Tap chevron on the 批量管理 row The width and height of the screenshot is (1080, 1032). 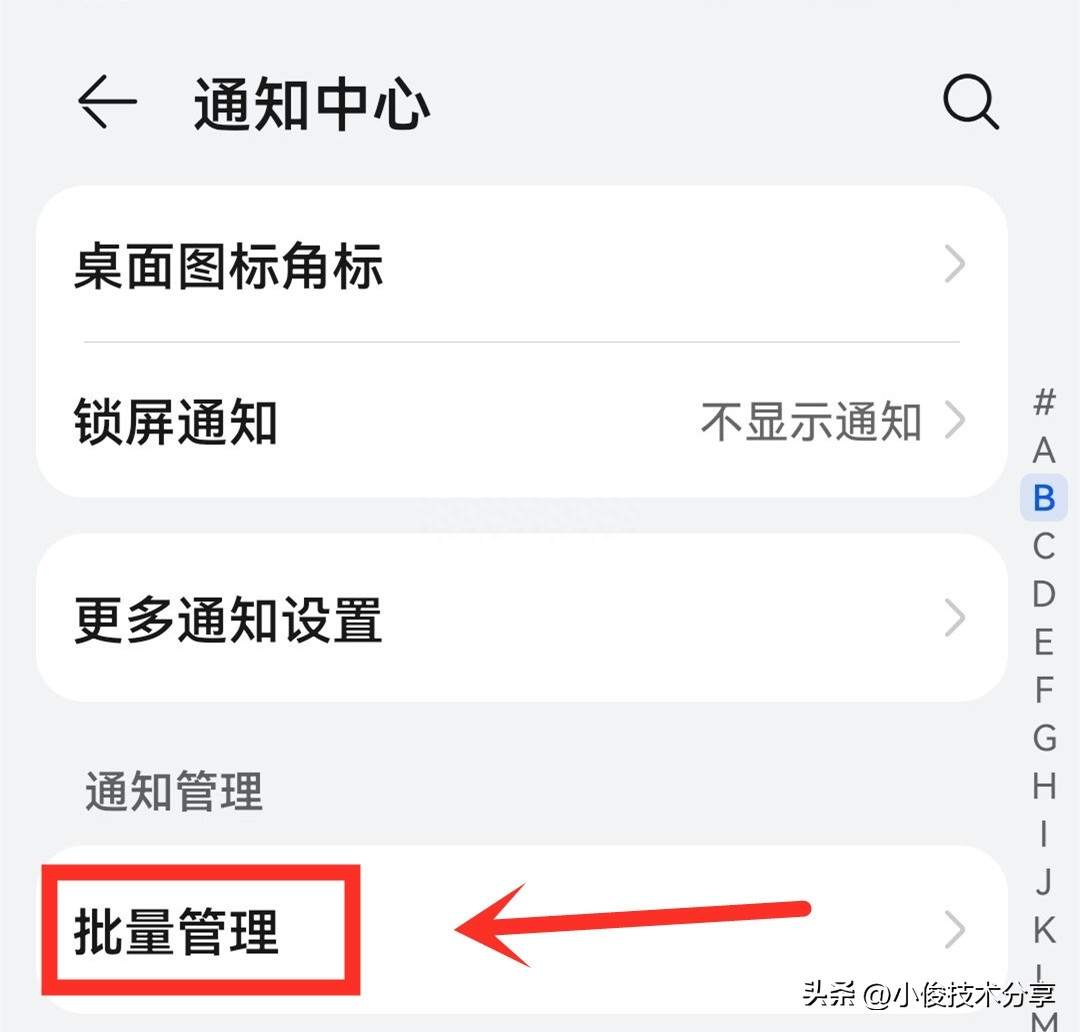(x=955, y=930)
